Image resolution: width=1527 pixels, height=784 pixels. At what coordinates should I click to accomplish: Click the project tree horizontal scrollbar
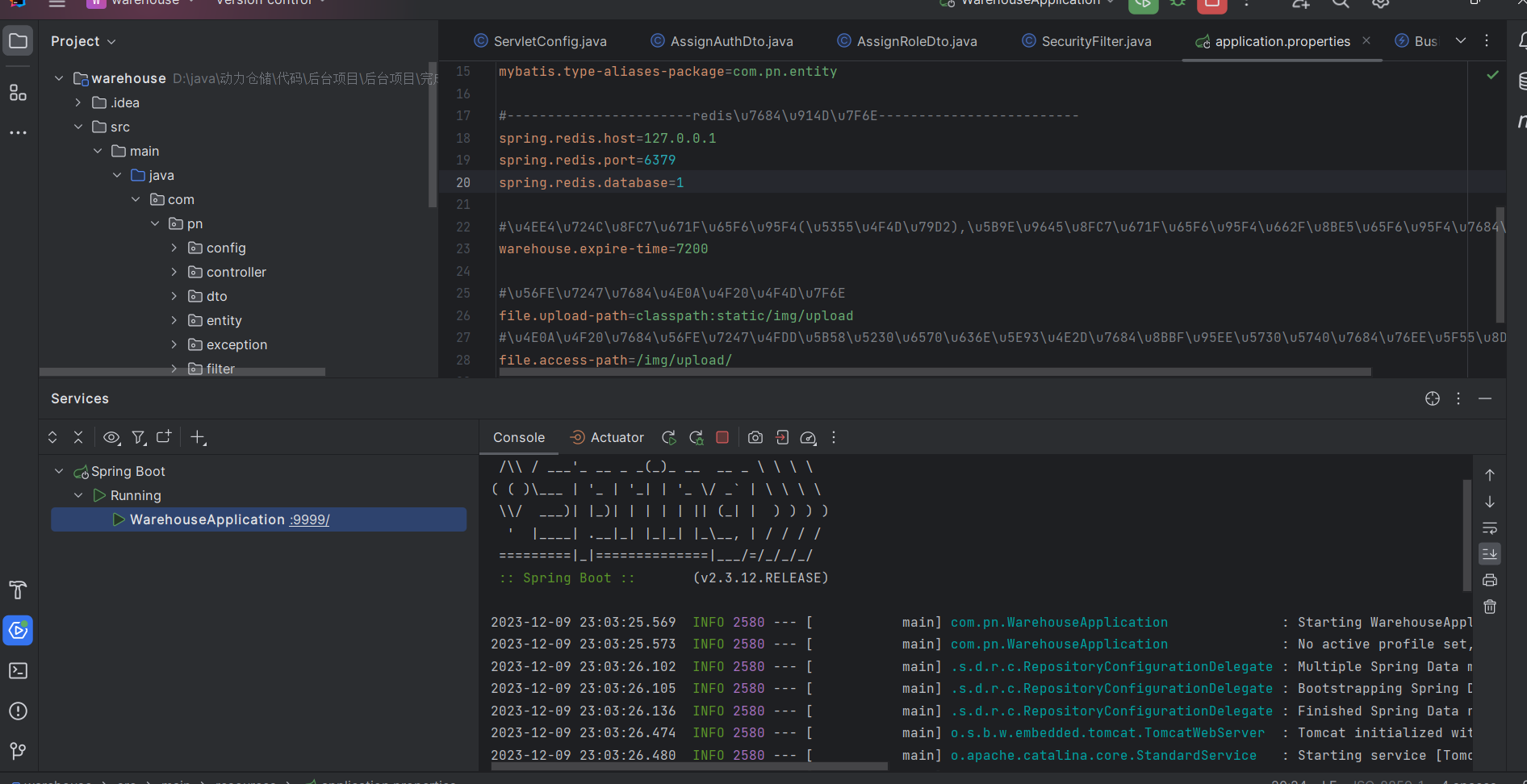(x=182, y=372)
